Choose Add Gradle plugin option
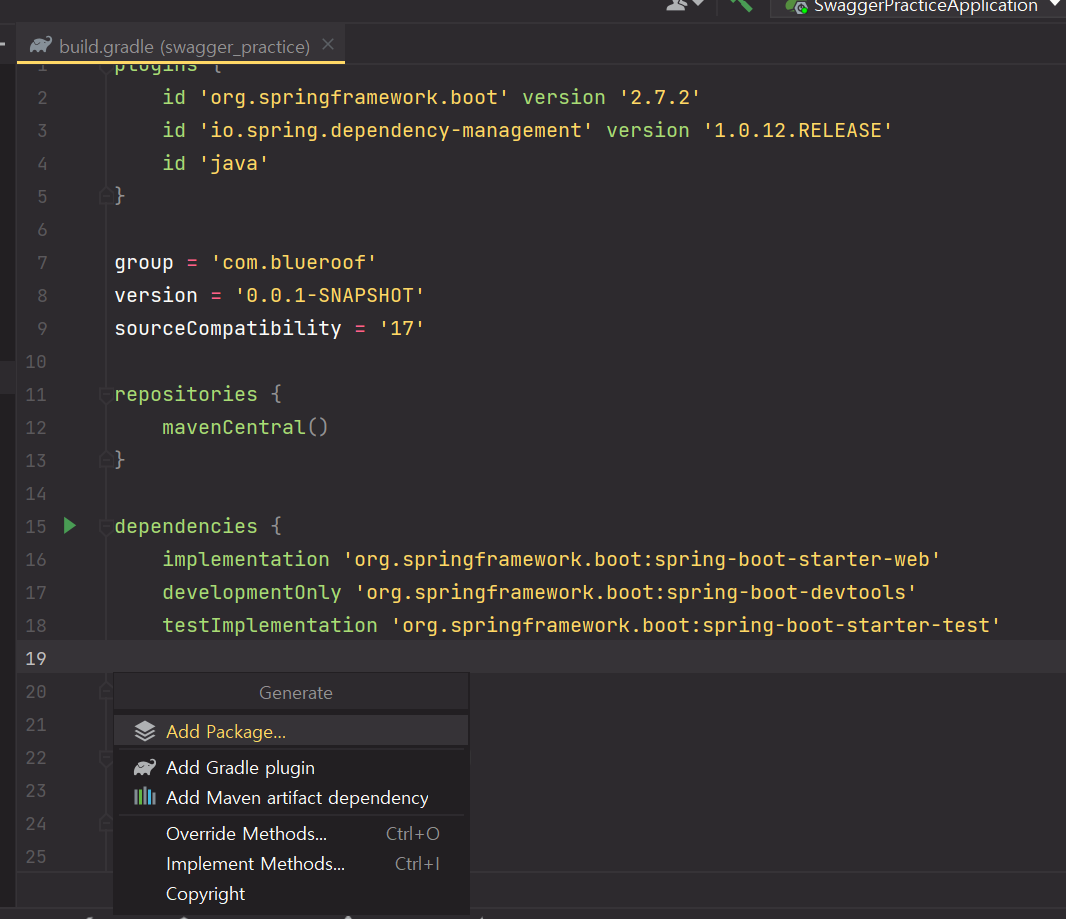Viewport: 1066px width, 919px height. point(240,767)
